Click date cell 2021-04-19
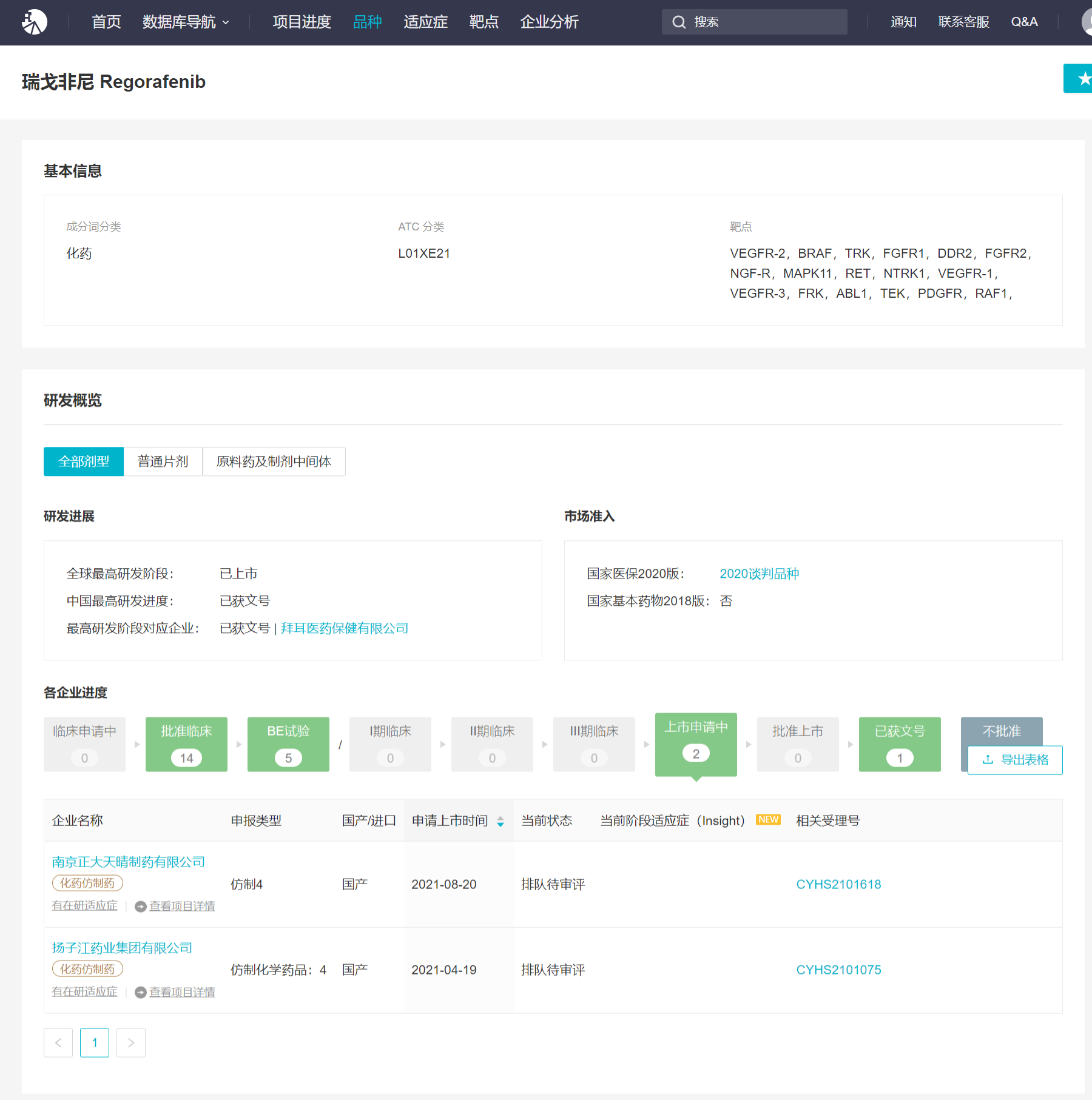The image size is (1092, 1100). [x=444, y=970]
